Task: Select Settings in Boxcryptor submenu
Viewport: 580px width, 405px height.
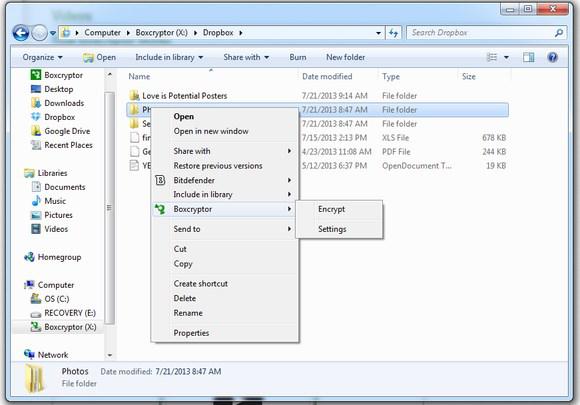Action: click(x=332, y=229)
